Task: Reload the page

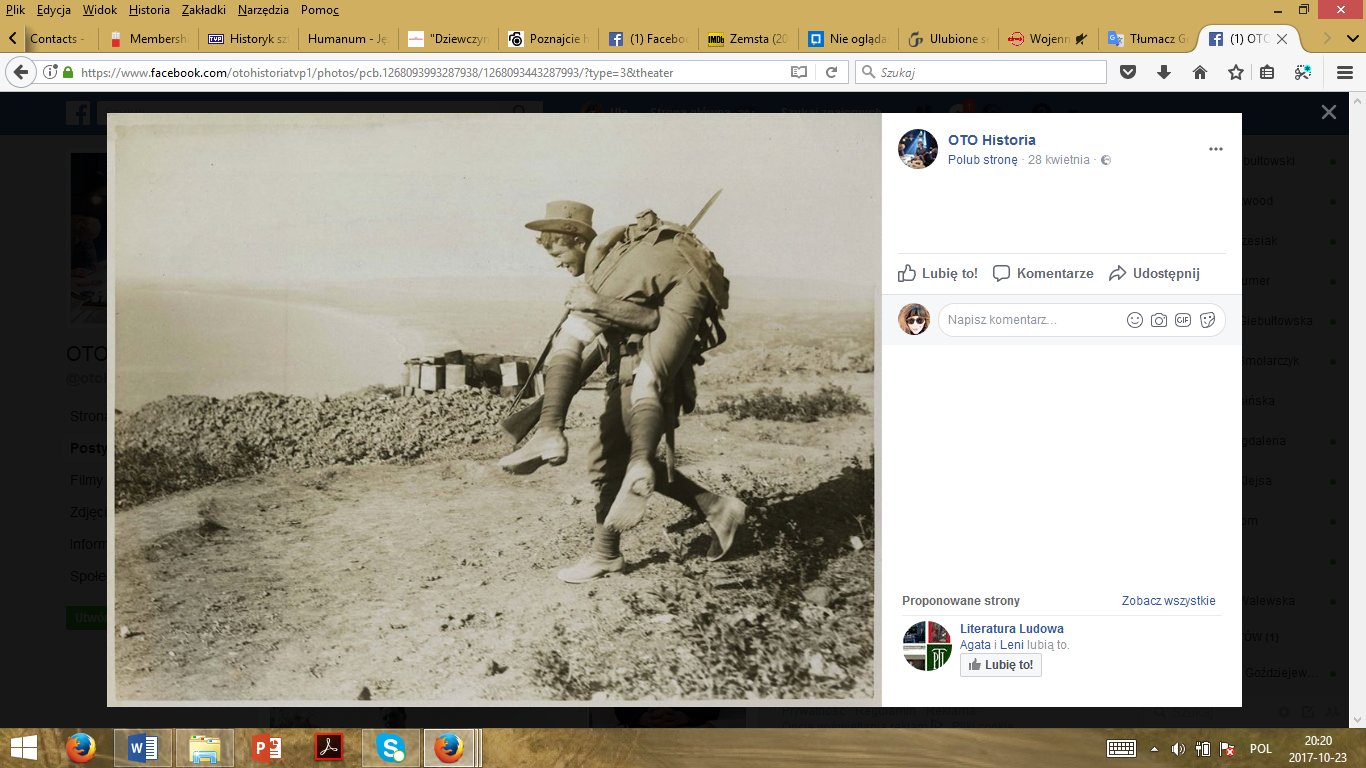Action: coord(831,72)
